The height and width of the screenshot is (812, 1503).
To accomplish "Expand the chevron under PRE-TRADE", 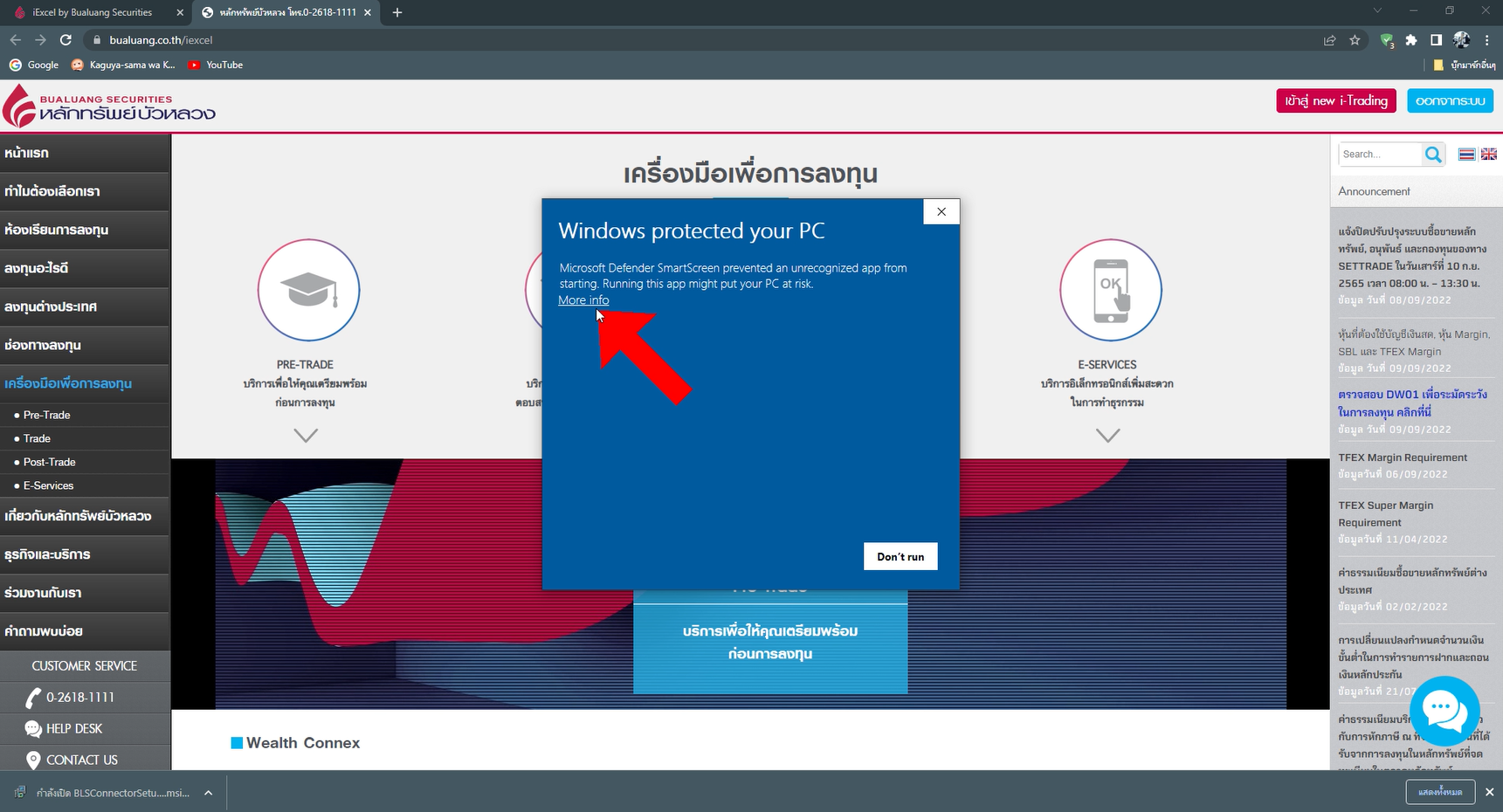I will (x=306, y=435).
